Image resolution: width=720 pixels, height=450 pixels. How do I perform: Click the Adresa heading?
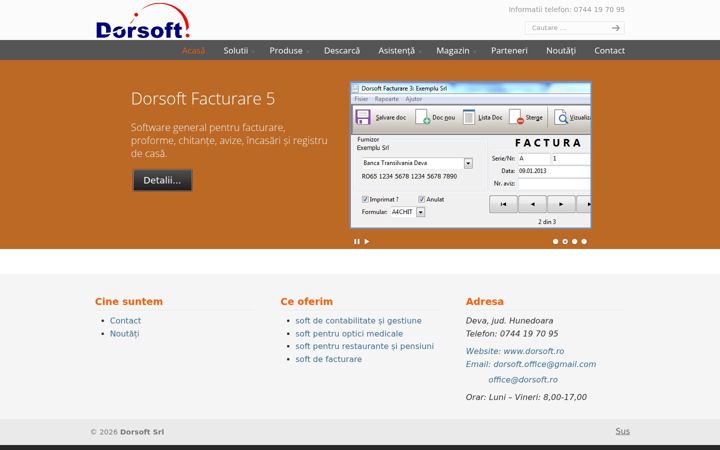484,302
